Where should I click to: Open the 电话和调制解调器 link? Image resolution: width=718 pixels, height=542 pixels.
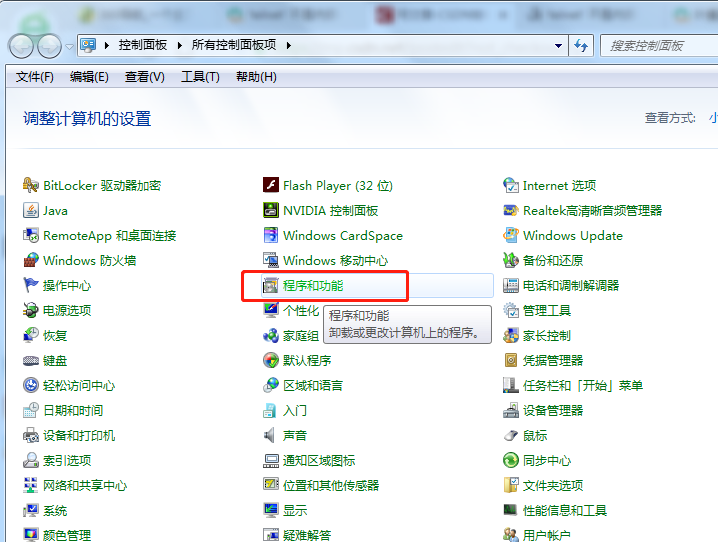[x=571, y=285]
